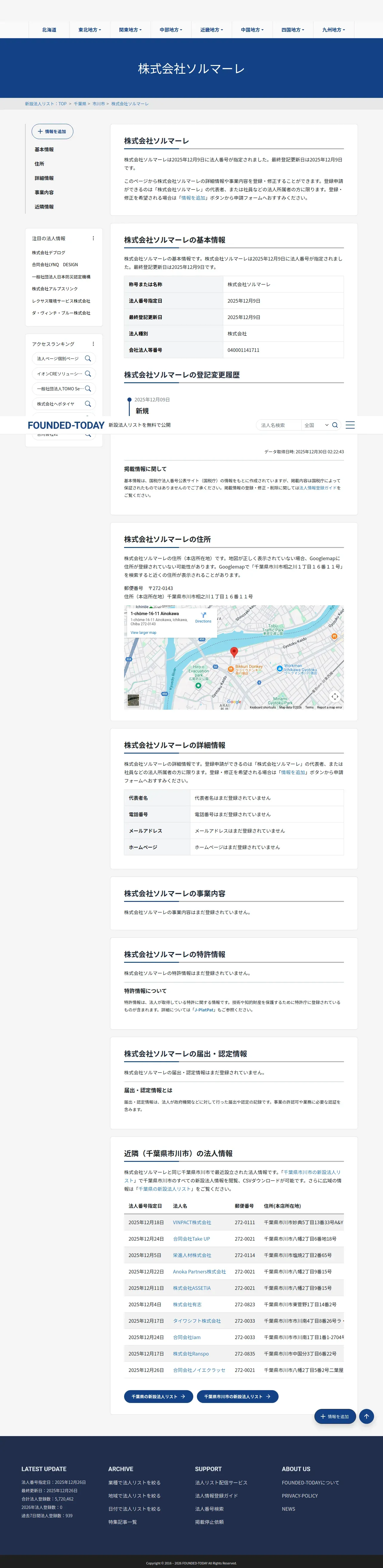Open the hamburger menu icon in sticky header
The image size is (383, 1568).
[350, 425]
